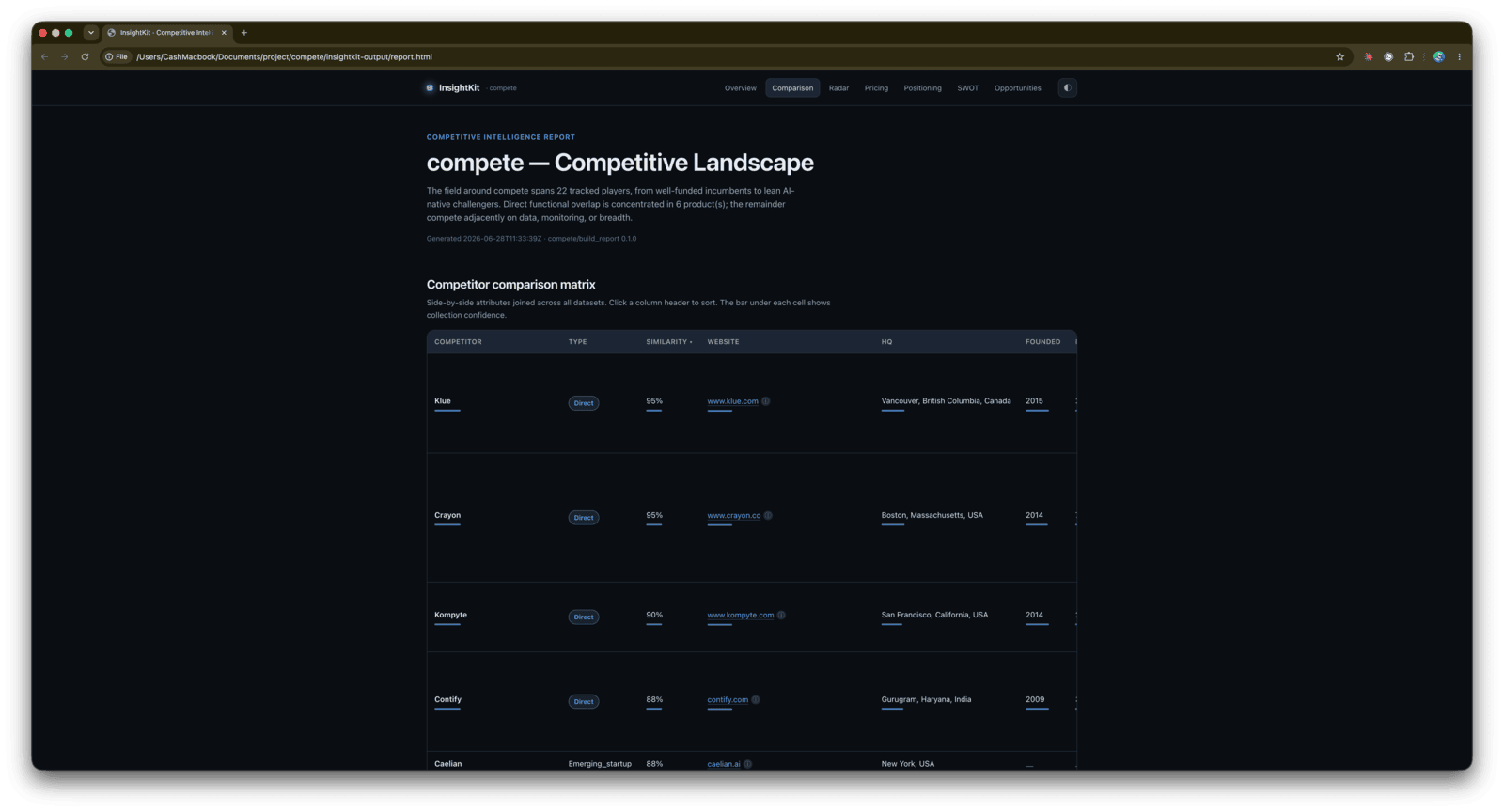Open the SWOT section
Image resolution: width=1504 pixels, height=812 pixels.
[967, 88]
